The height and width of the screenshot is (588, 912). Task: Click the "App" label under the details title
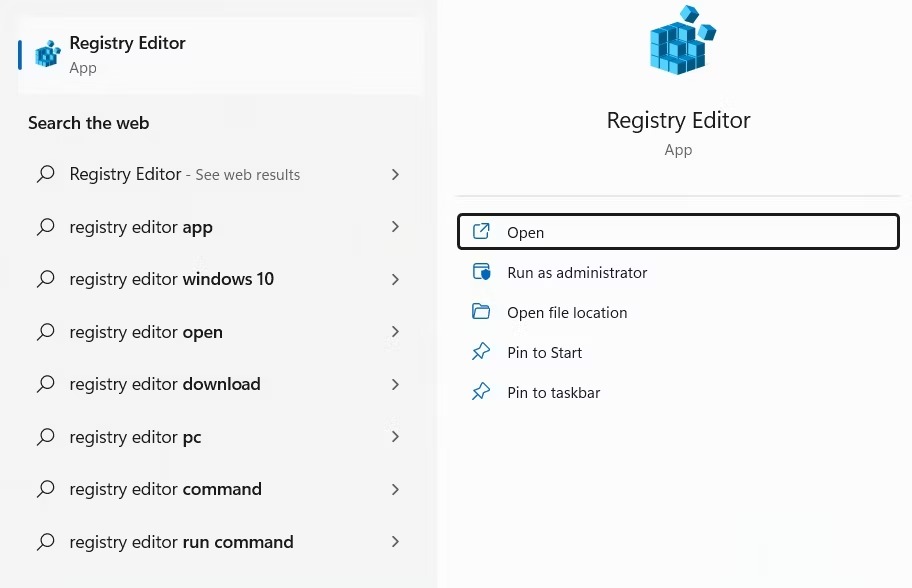point(678,150)
